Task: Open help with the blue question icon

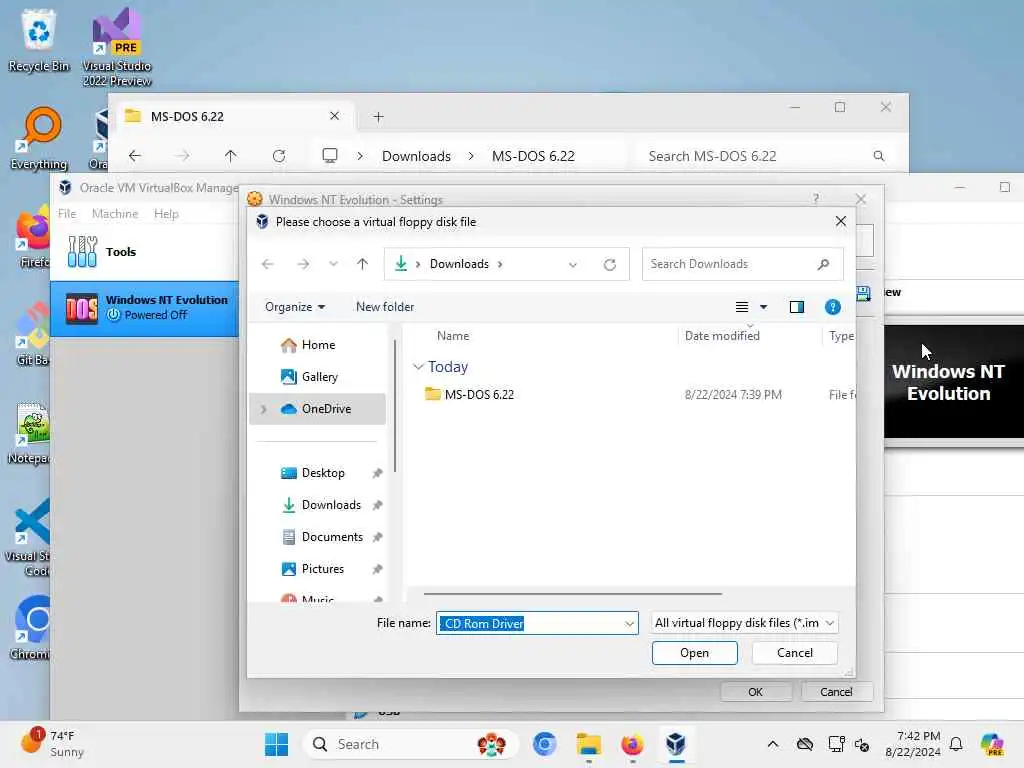Action: [833, 307]
